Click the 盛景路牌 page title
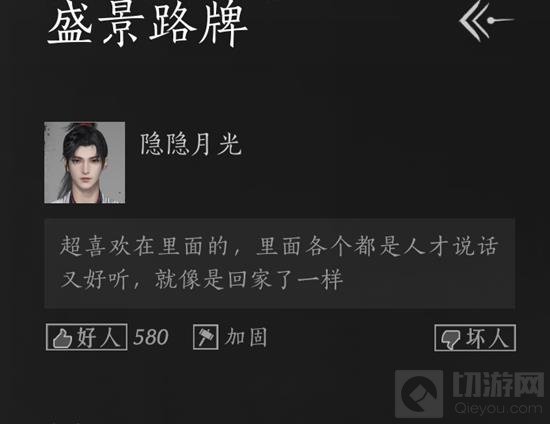 point(148,24)
